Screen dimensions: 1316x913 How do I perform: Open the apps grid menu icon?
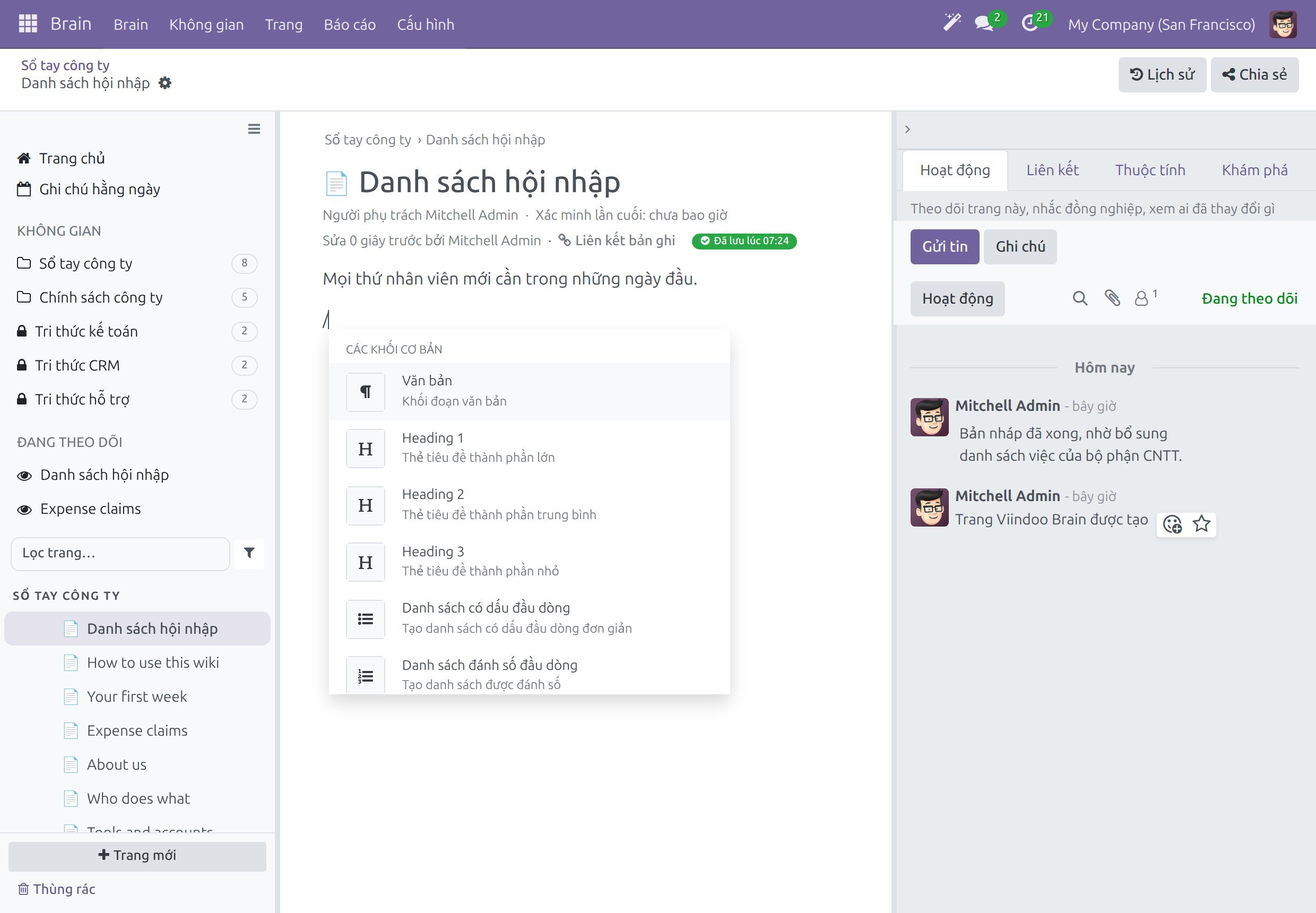[28, 24]
